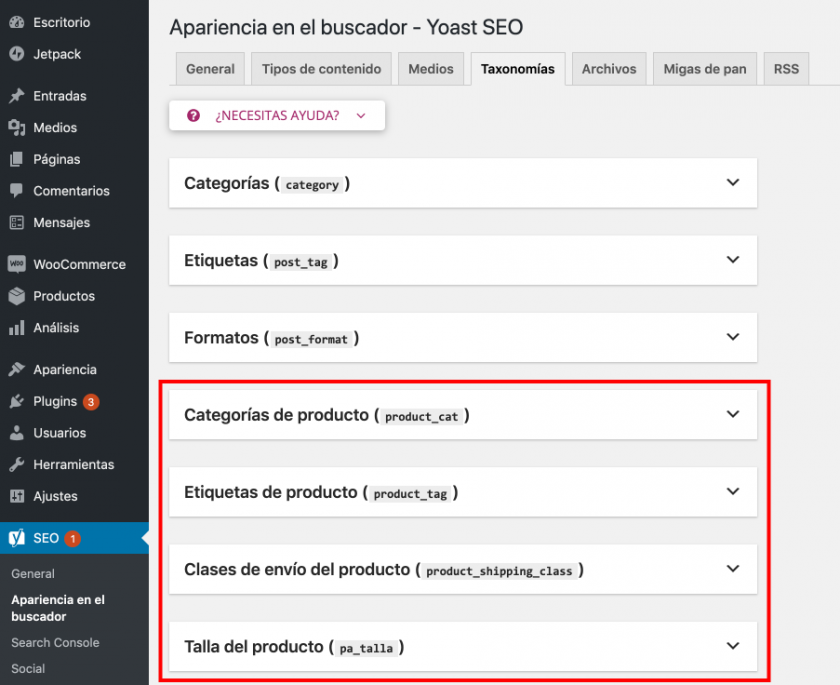Open the Archivos tab
The height and width of the screenshot is (685, 840).
[609, 69]
